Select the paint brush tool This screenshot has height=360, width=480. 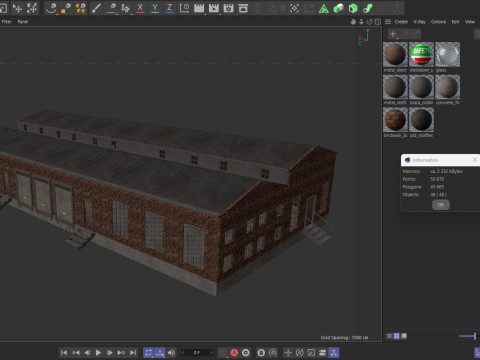tap(96, 8)
